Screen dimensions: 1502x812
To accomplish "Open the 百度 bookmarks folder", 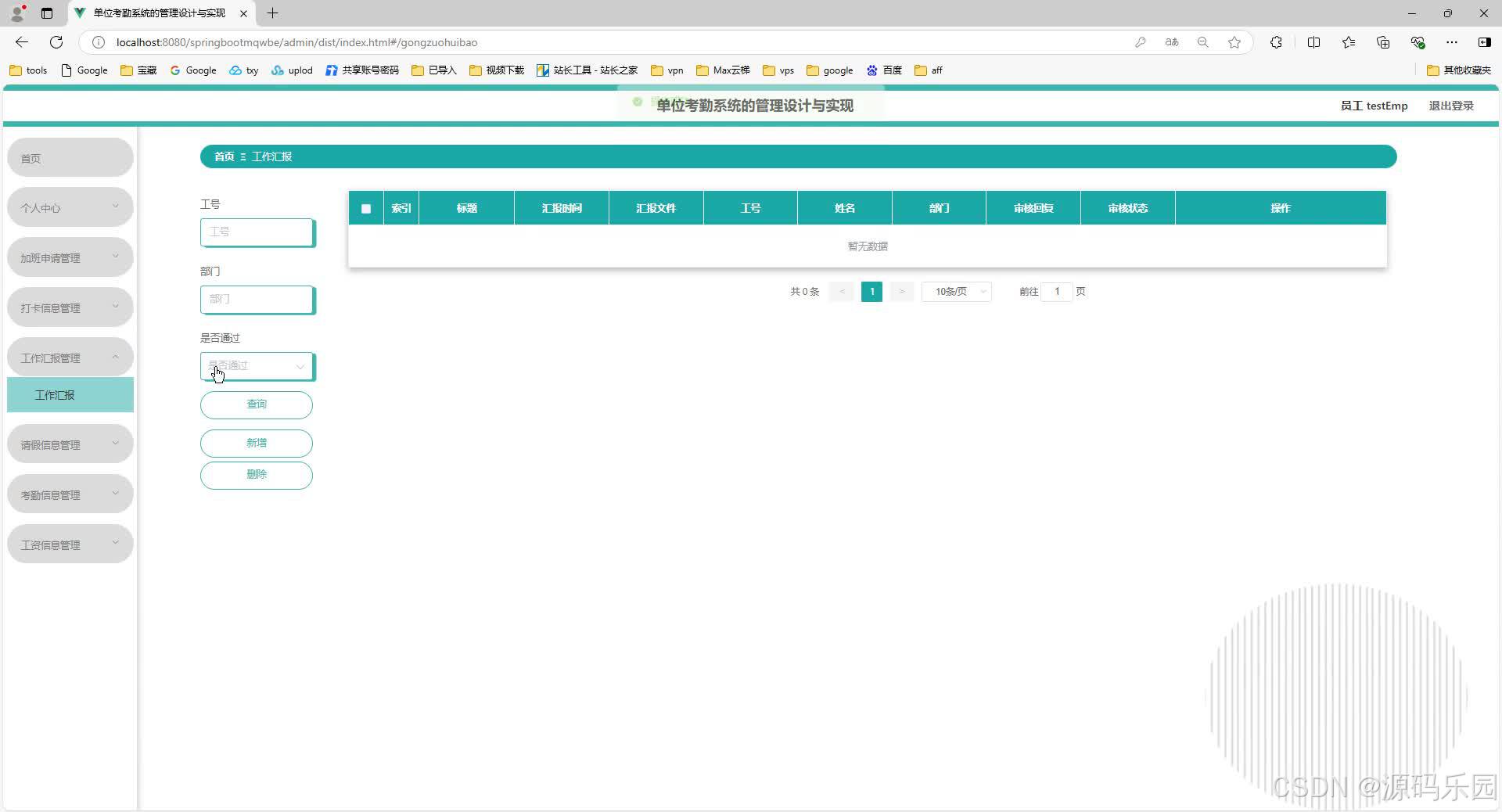I will click(x=884, y=70).
